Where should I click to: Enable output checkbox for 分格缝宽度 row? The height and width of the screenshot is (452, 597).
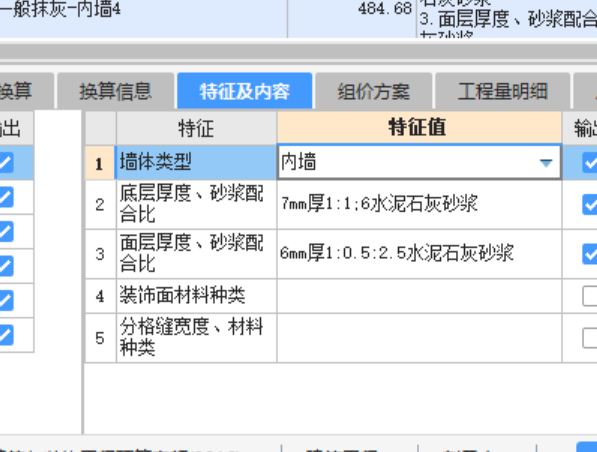[x=590, y=338]
